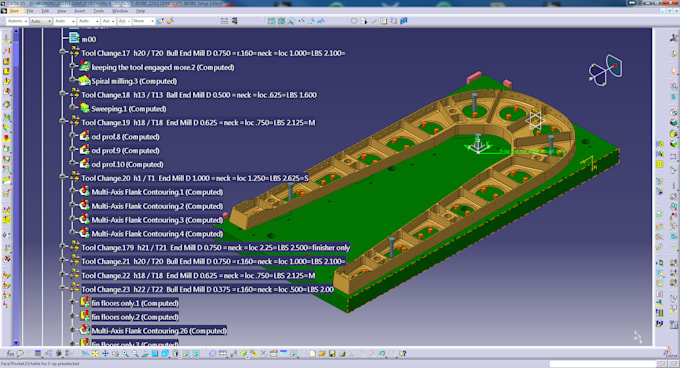
Task: Click the Open folder icon in bottom toolbar
Action: [x=322, y=354]
